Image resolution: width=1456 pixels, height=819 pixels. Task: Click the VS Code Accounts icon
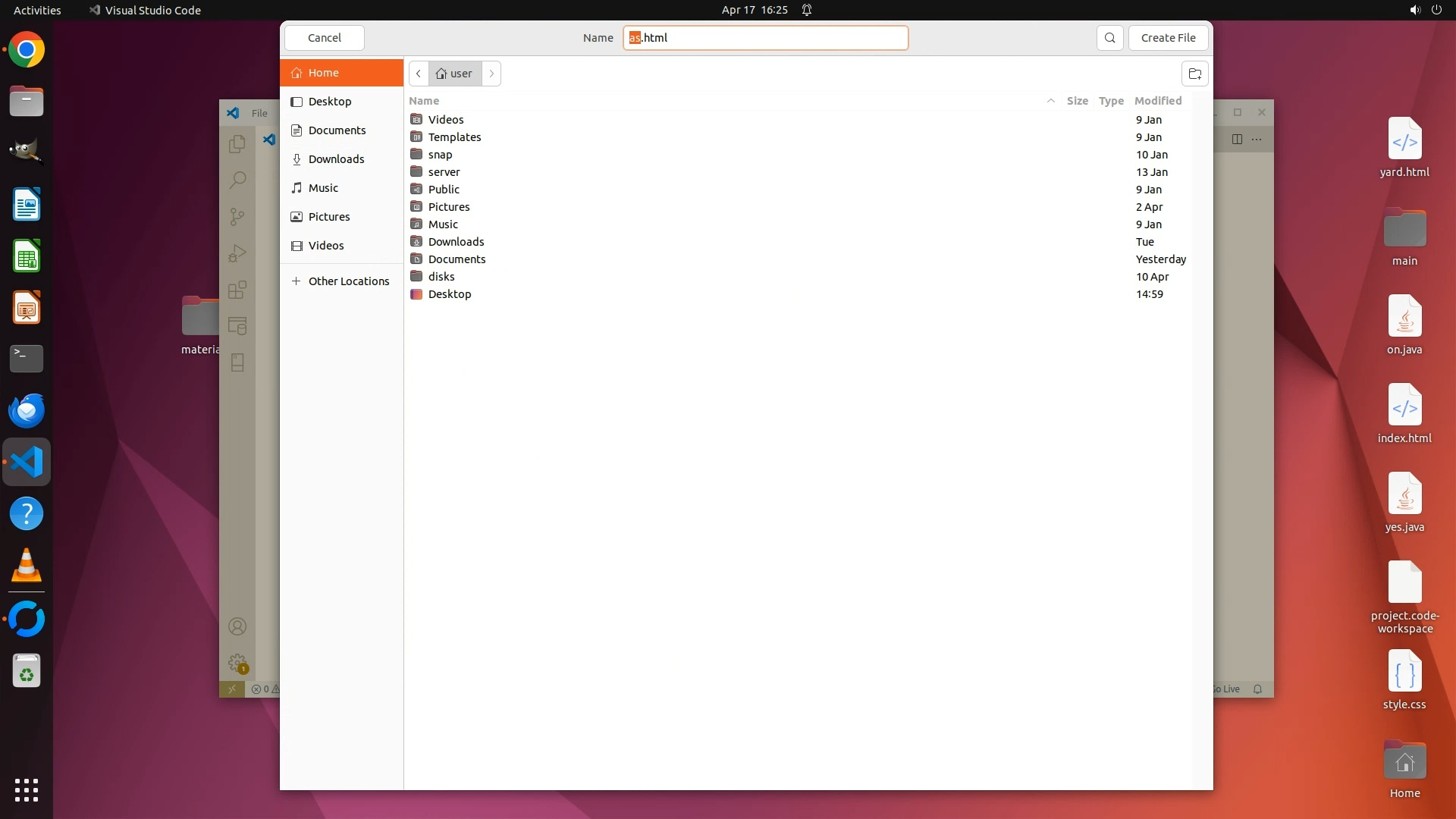click(237, 626)
